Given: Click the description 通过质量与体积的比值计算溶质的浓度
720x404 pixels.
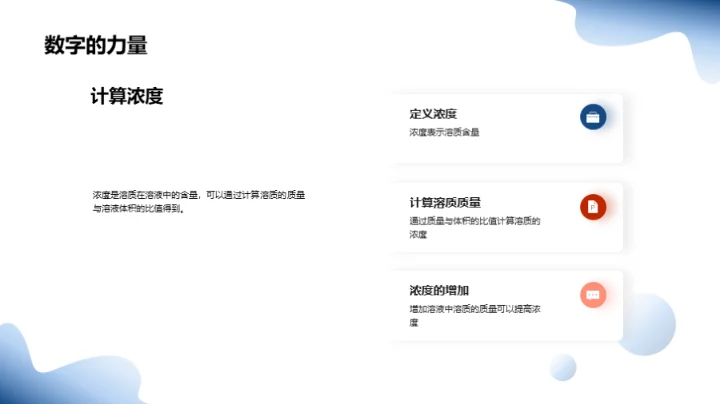Looking at the screenshot, I should 475,228.
